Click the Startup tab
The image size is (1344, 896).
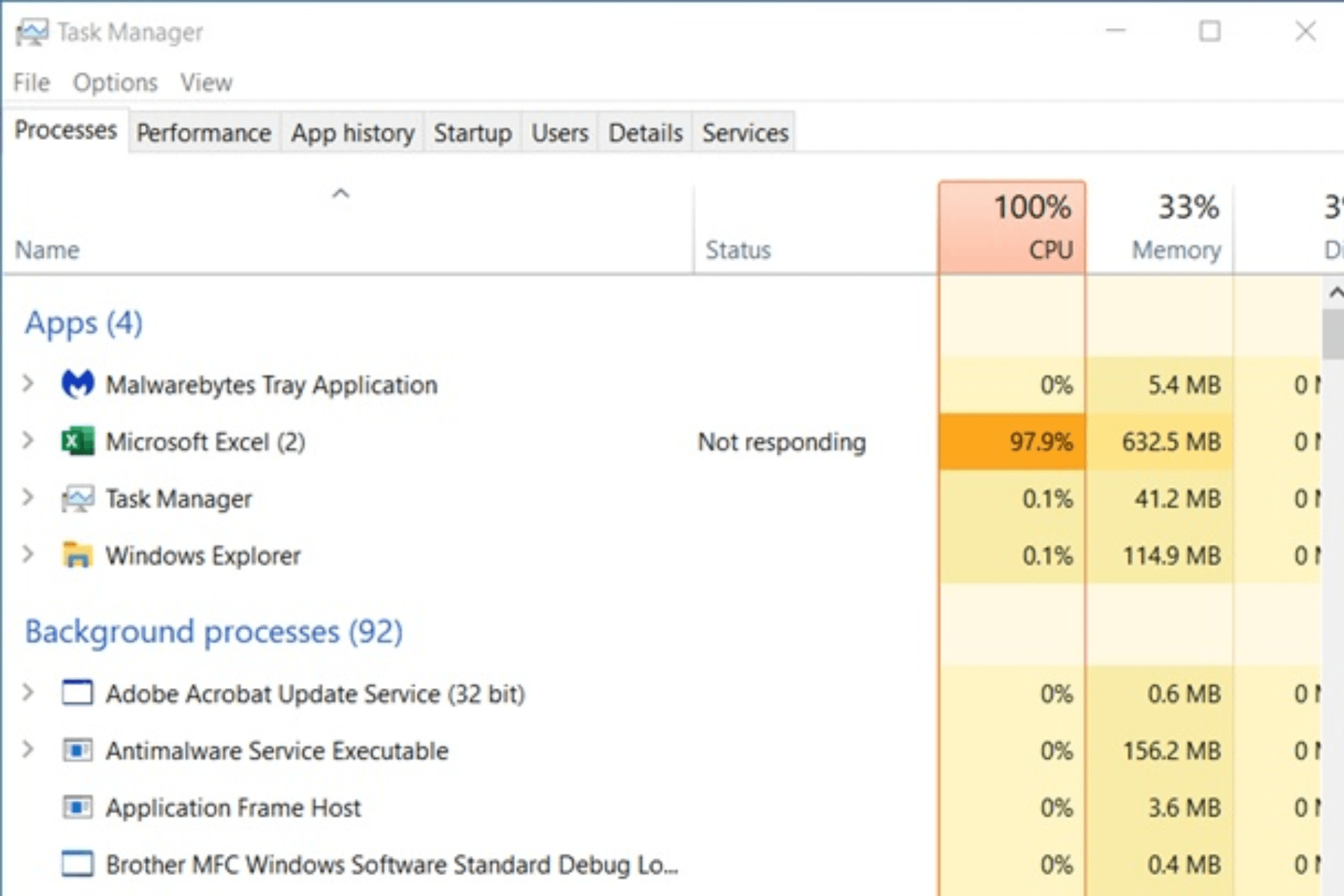(x=473, y=132)
